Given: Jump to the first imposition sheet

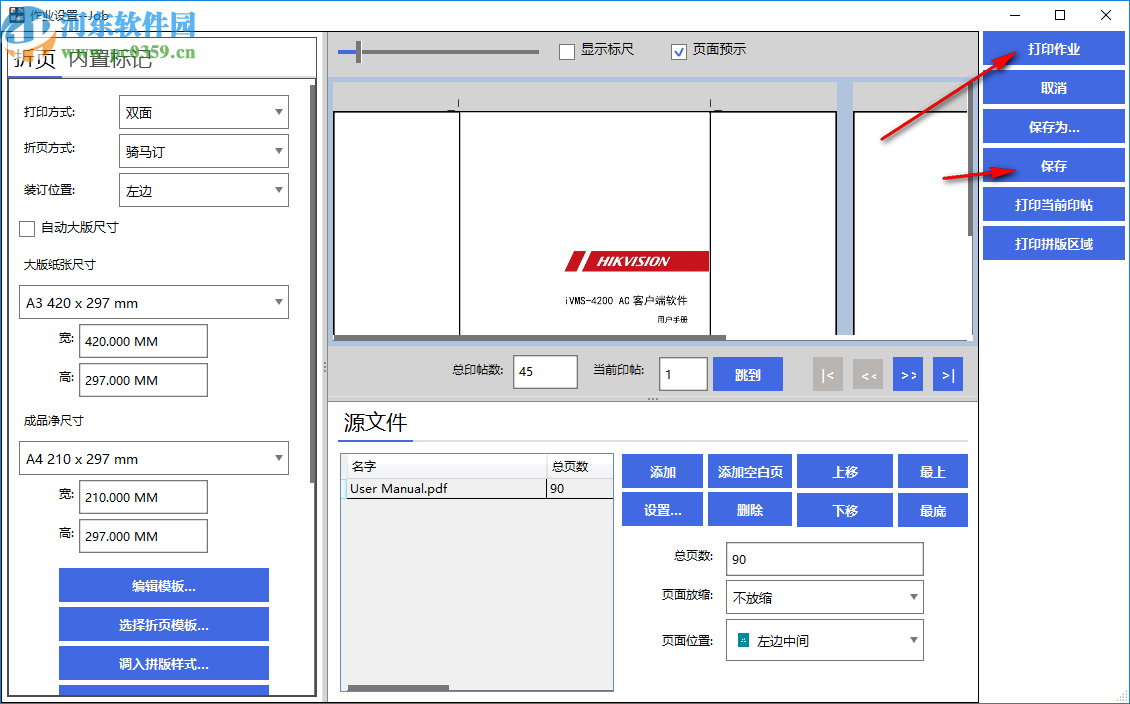Looking at the screenshot, I should 827,373.
